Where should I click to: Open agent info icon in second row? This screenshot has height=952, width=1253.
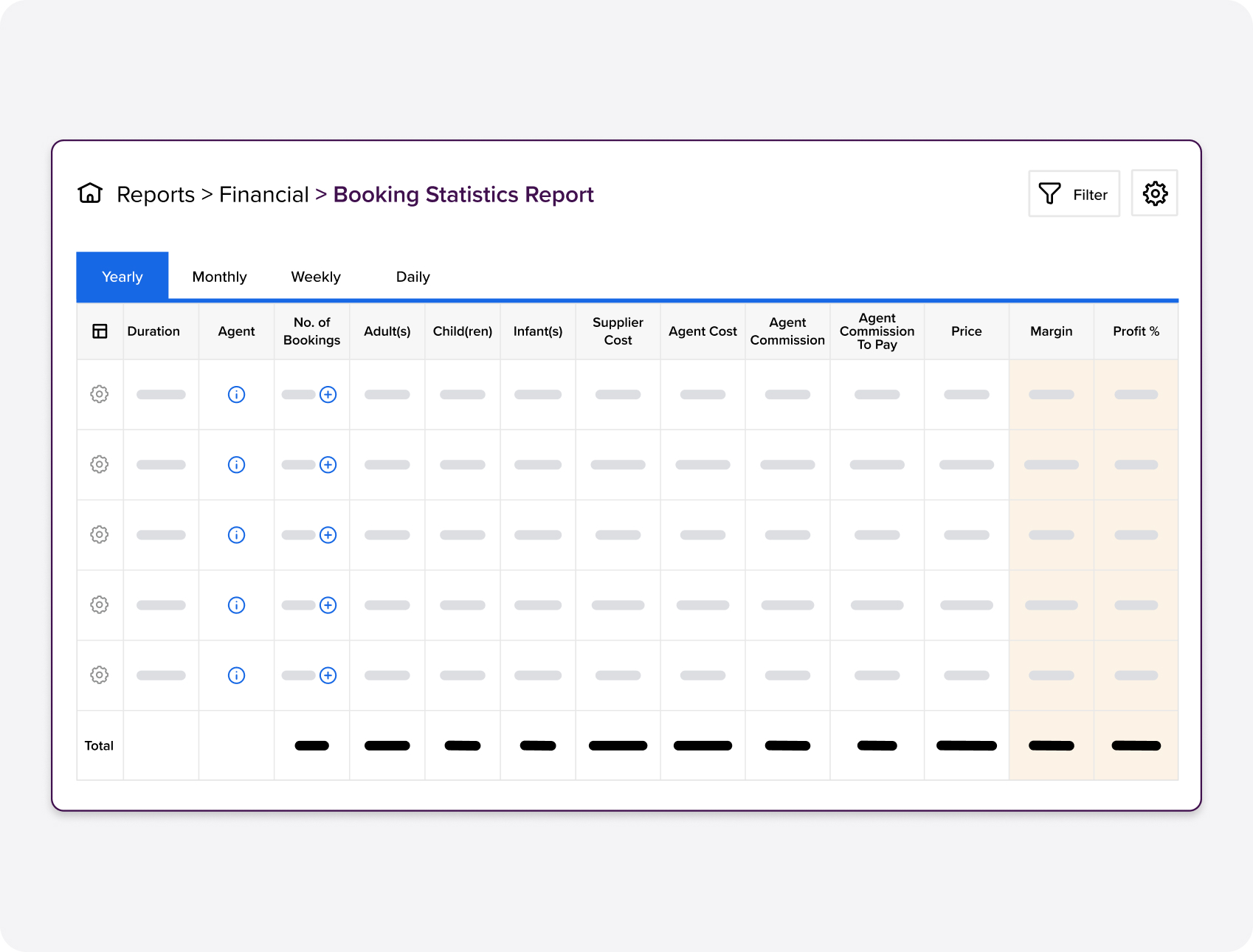[x=236, y=465]
